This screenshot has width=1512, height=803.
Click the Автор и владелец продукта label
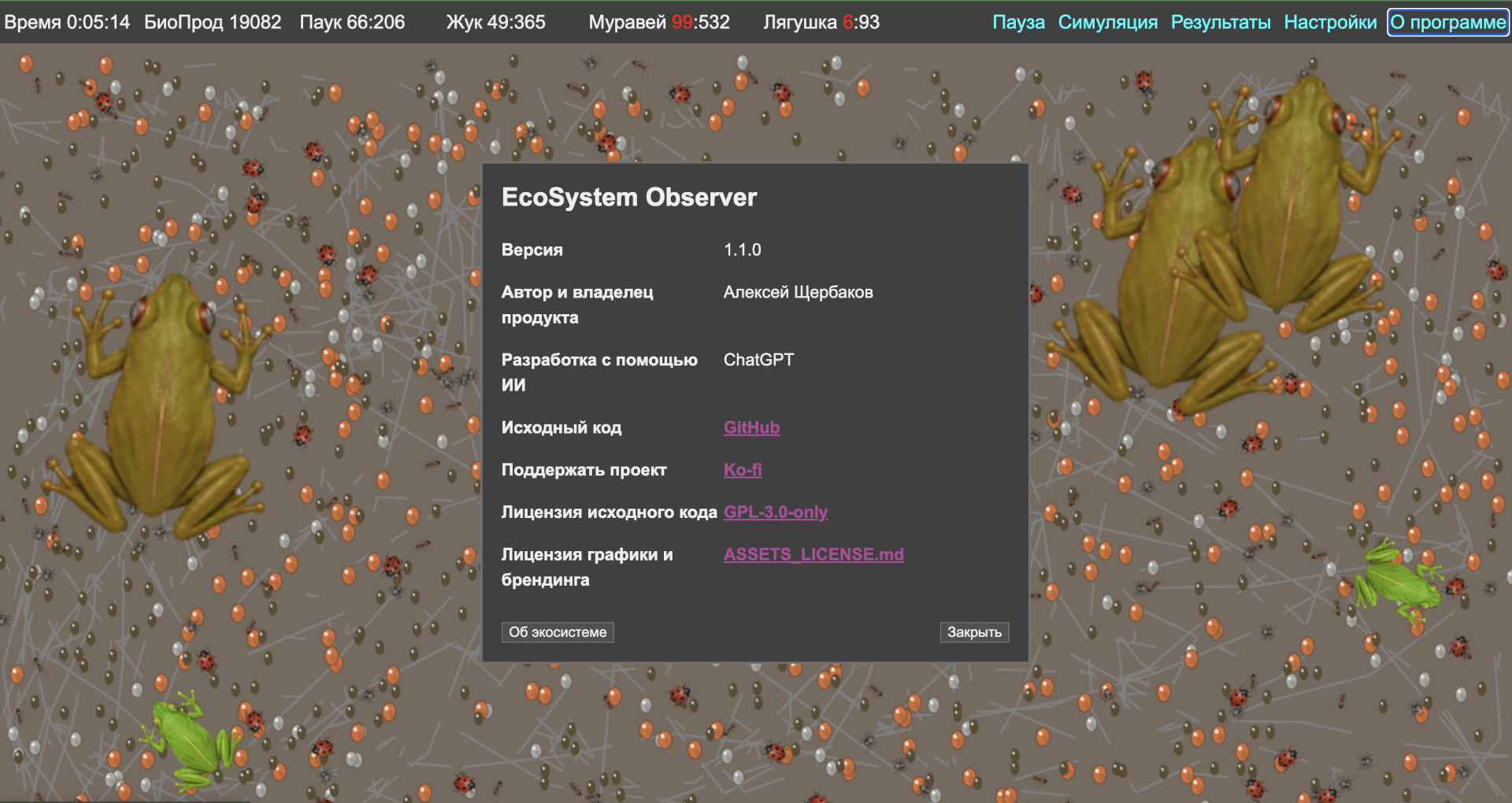(577, 305)
